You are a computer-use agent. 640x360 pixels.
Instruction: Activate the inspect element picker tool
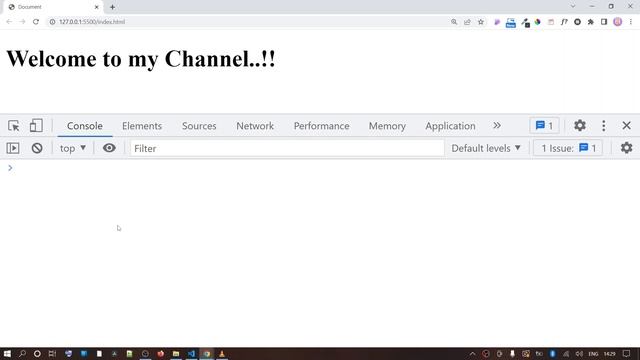pos(13,126)
